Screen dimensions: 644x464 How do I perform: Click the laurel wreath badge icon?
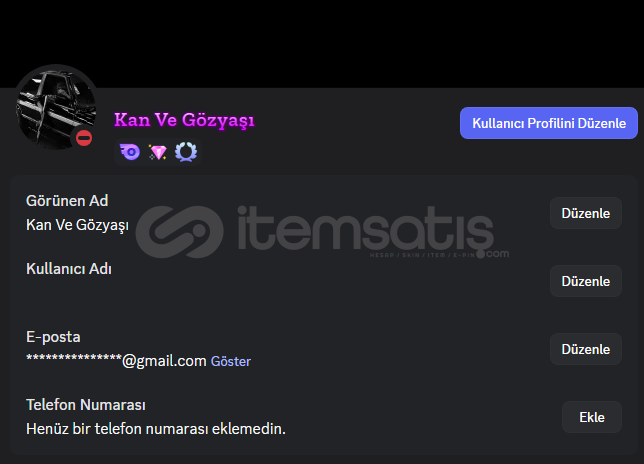pos(186,152)
